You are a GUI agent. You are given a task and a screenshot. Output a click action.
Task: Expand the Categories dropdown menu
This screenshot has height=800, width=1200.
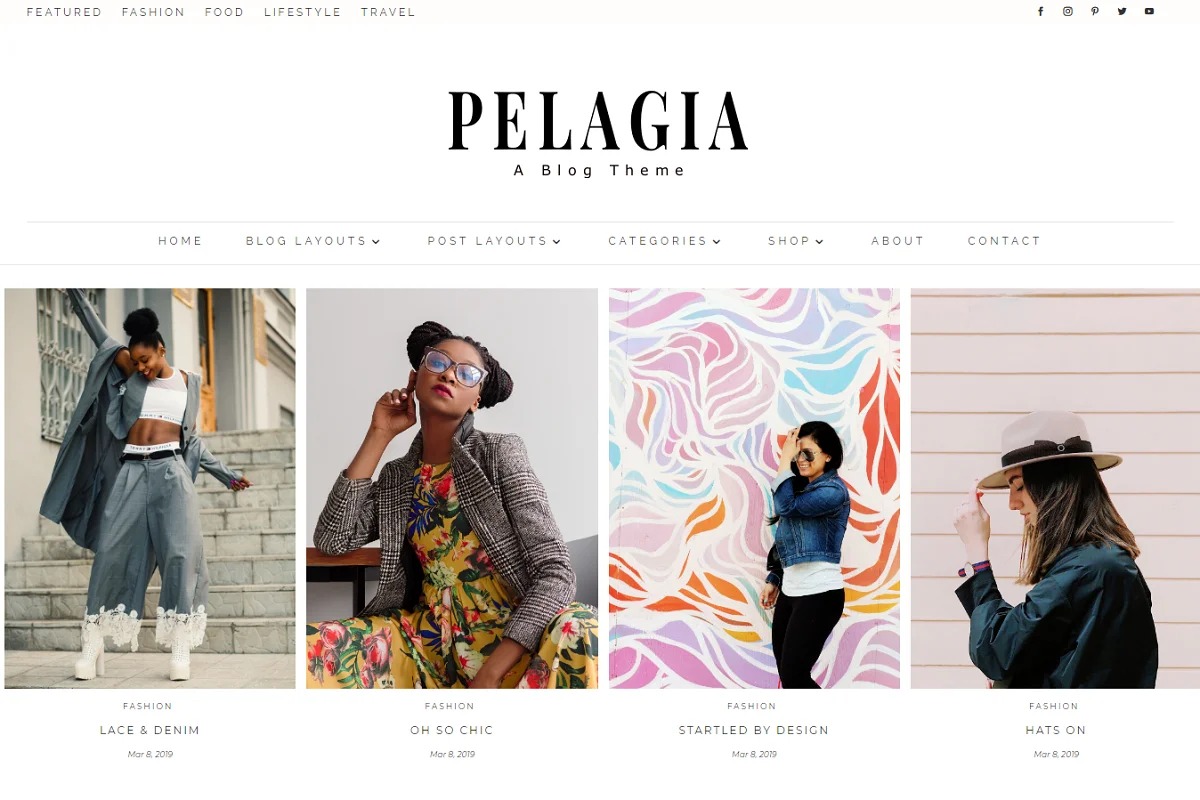(665, 241)
